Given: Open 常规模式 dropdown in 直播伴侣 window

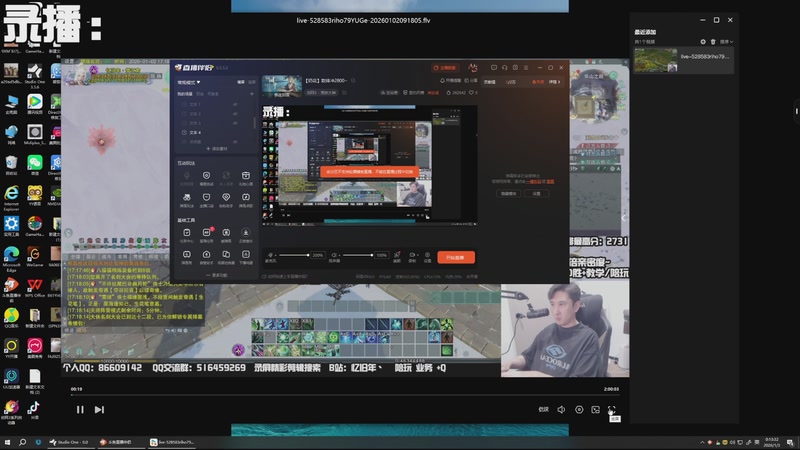Looking at the screenshot, I should point(189,82).
